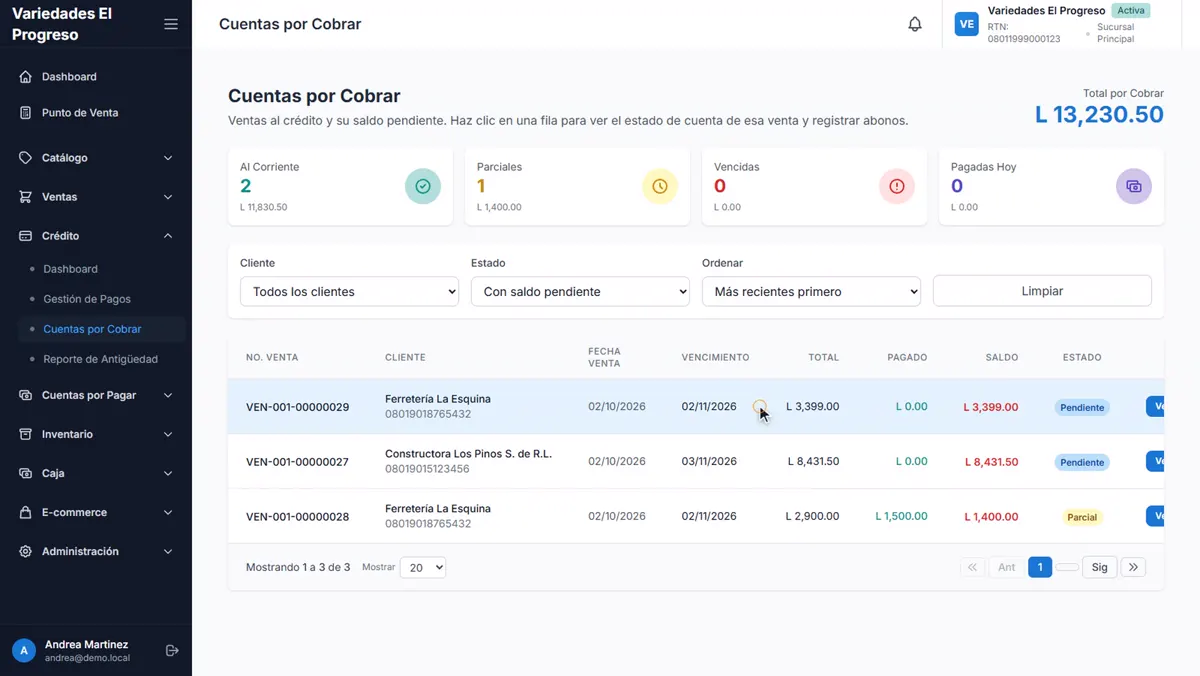Click the VENCIMIENTO column header
This screenshot has height=676, width=1200.
715,357
